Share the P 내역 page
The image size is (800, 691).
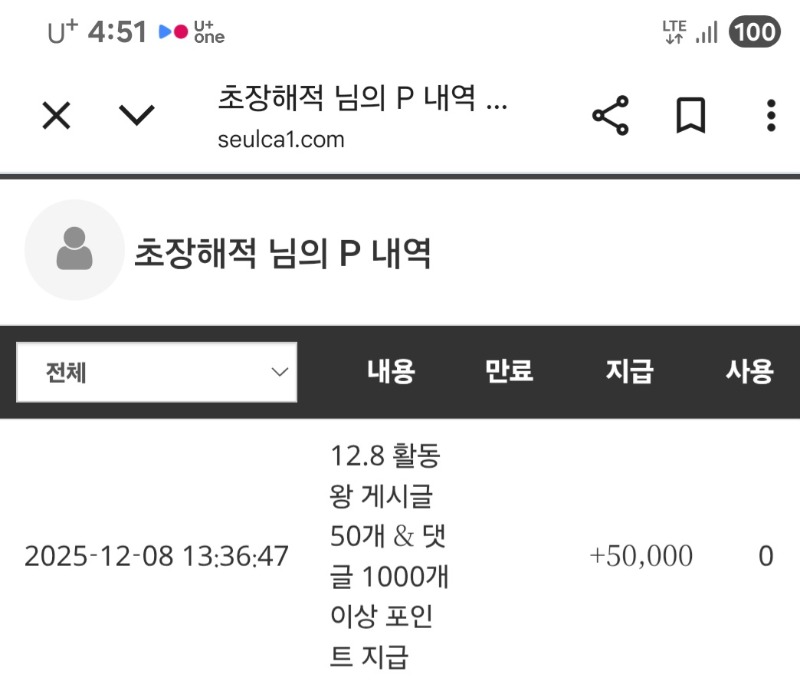coord(611,115)
